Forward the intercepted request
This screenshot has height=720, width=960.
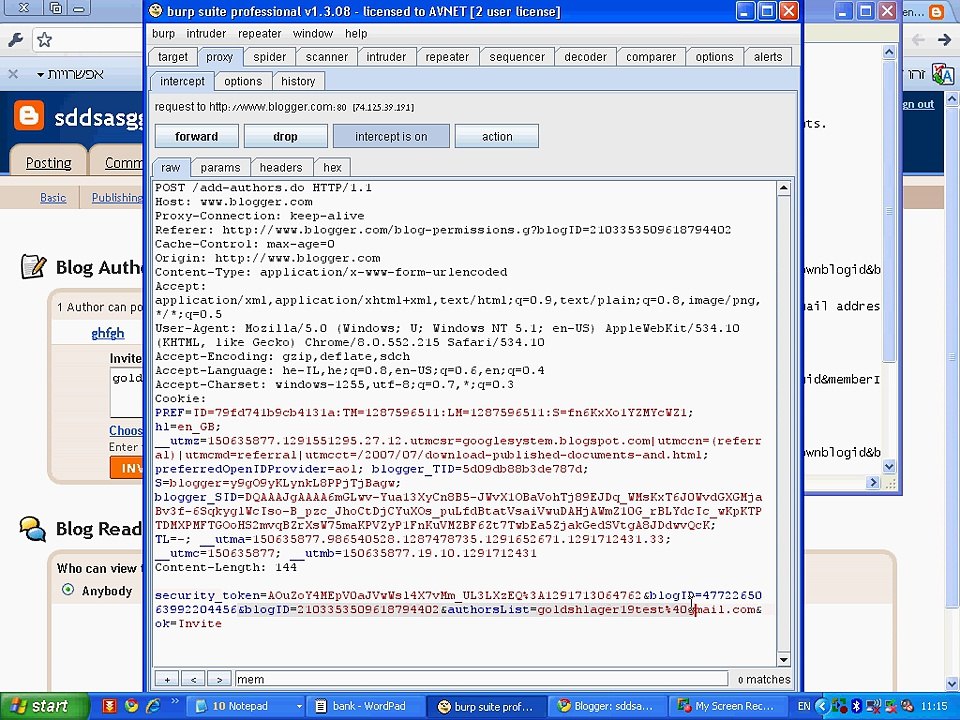coord(197,137)
